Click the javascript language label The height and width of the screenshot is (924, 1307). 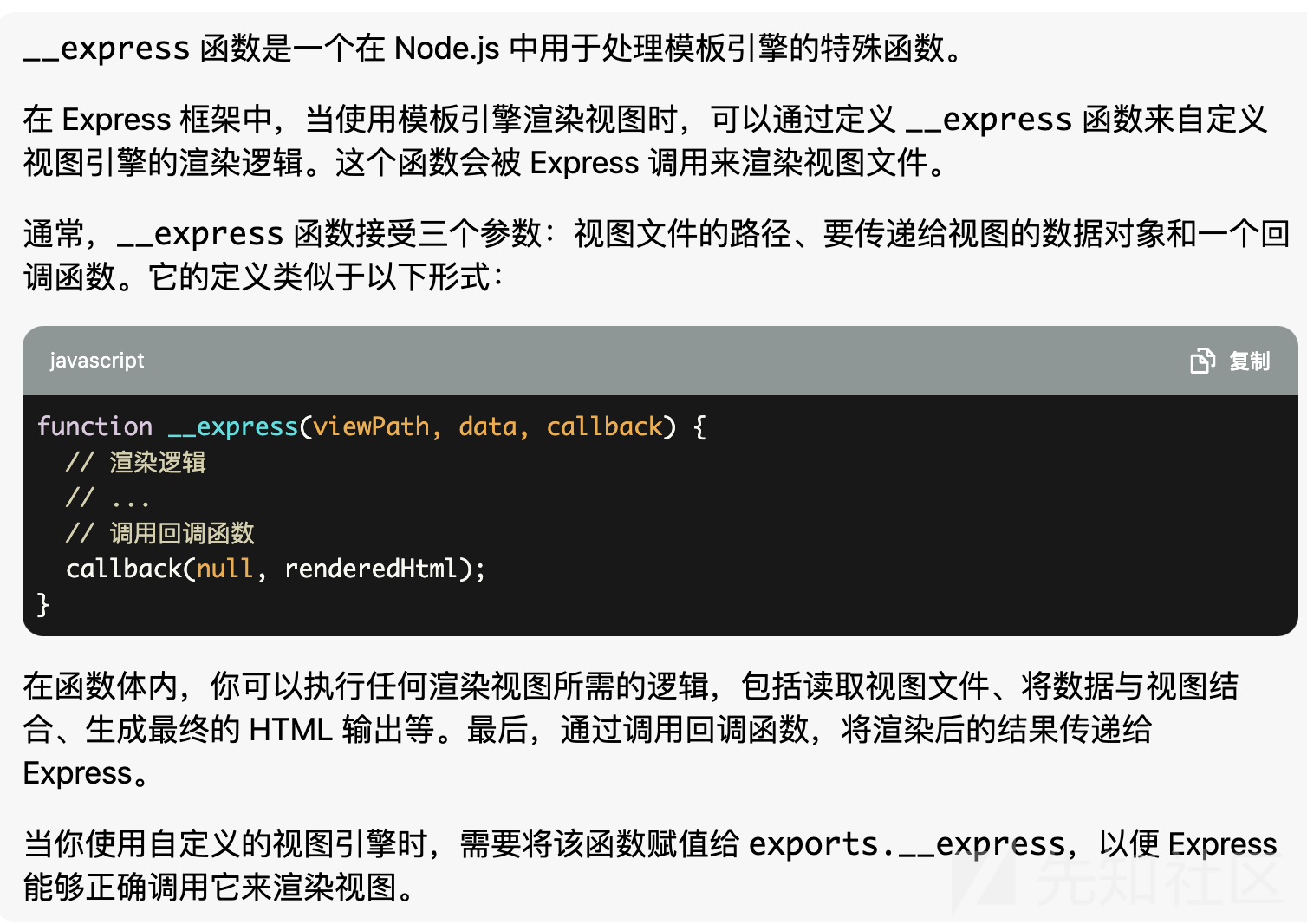click(x=97, y=361)
